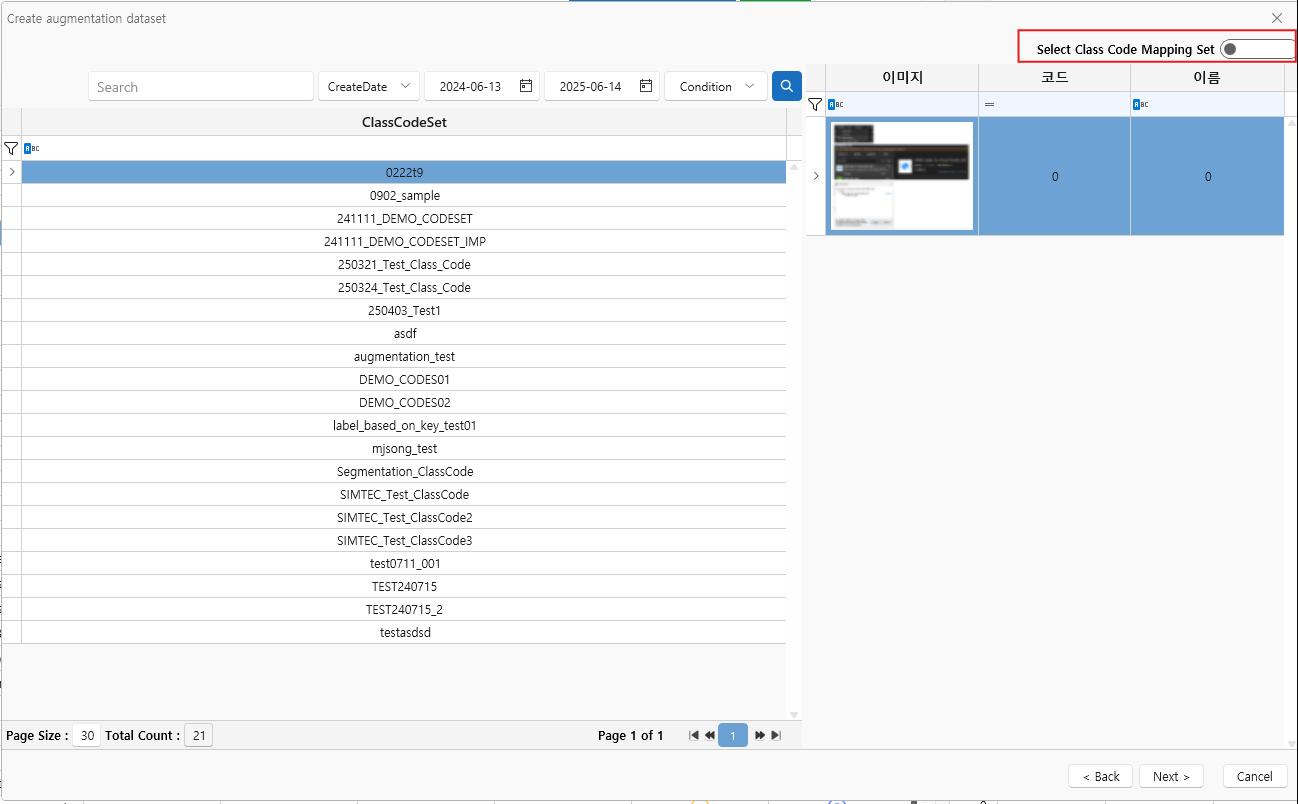Go to the previous page icon
Screen dimensions: 1298x804
(710, 735)
